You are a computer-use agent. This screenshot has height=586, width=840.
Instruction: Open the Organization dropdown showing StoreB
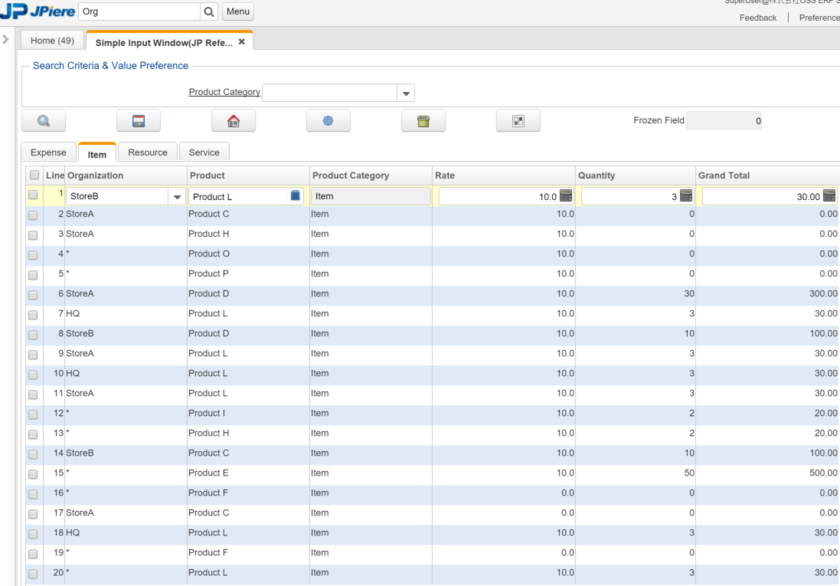click(x=177, y=197)
